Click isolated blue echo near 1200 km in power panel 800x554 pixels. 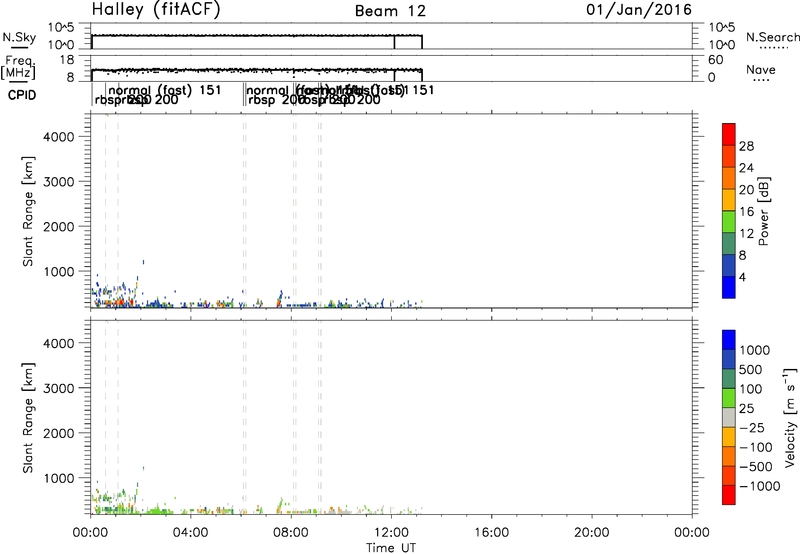[143, 262]
